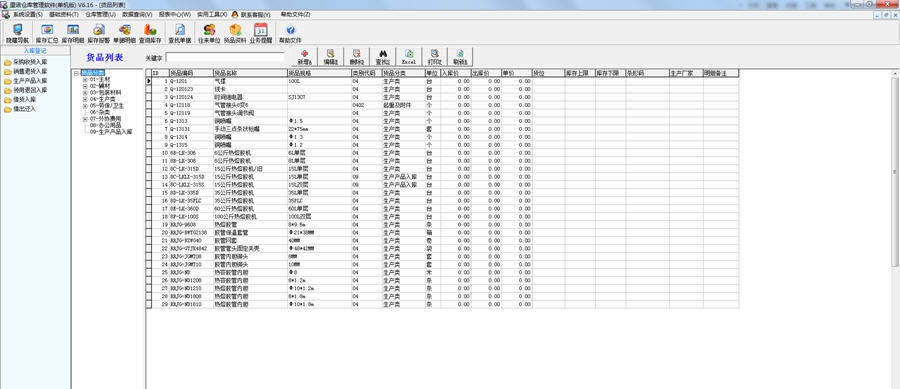Click the 货品名称 column header
This screenshot has width=900, height=389.
coord(250,73)
